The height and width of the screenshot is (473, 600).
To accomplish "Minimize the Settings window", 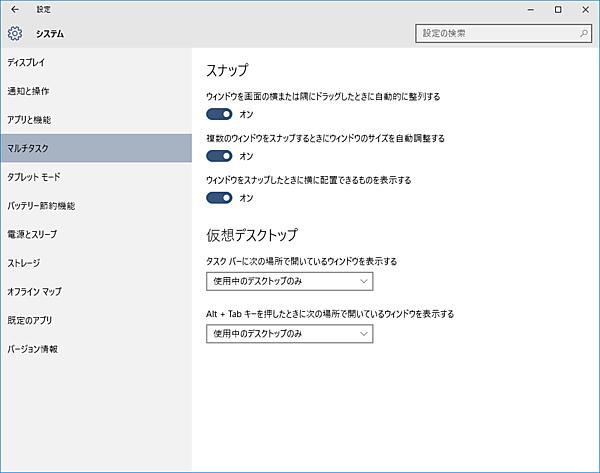I will pyautogui.click(x=531, y=10).
